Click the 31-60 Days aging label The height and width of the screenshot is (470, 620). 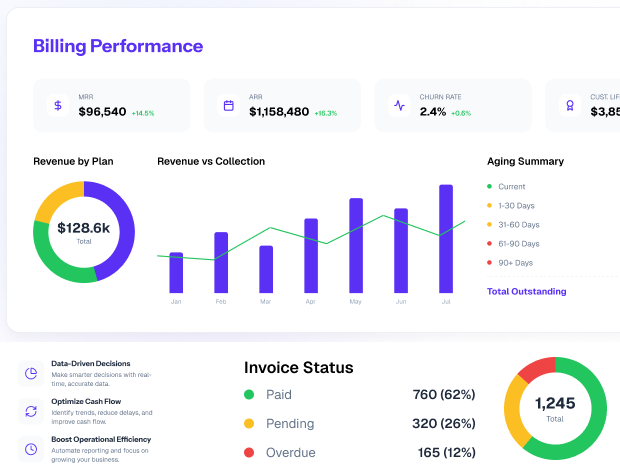tap(519, 225)
